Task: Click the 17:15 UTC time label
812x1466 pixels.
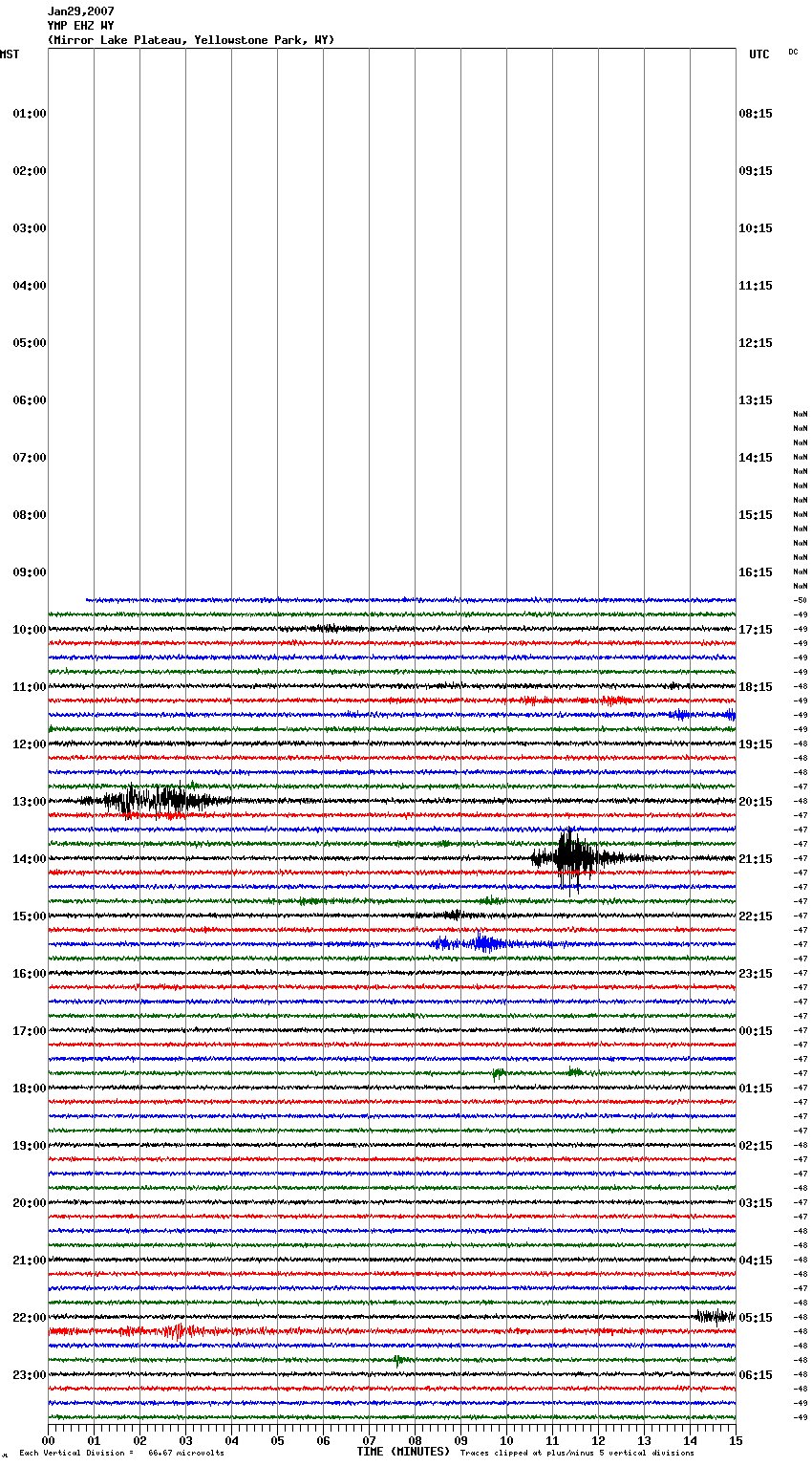Action: (x=756, y=630)
